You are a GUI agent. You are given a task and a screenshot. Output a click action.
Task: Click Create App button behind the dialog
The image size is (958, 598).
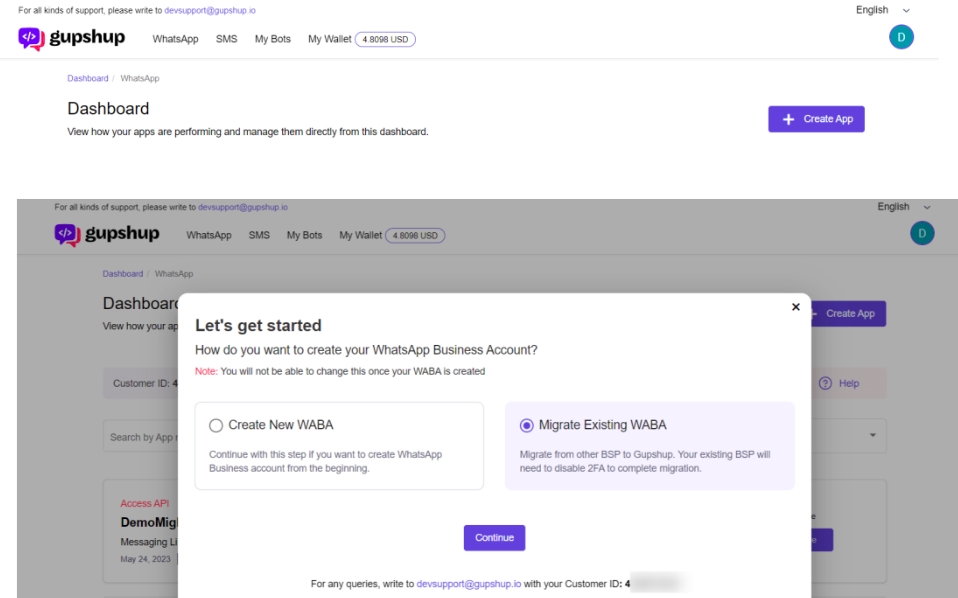(x=848, y=313)
